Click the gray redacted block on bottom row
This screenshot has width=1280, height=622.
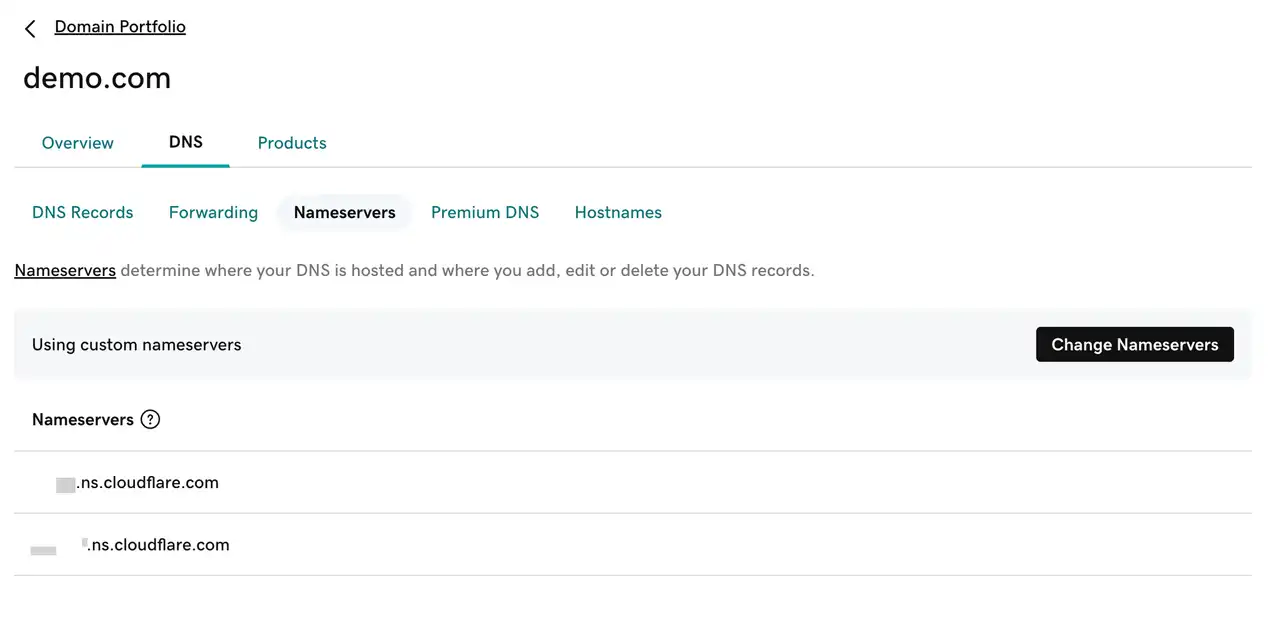43,550
